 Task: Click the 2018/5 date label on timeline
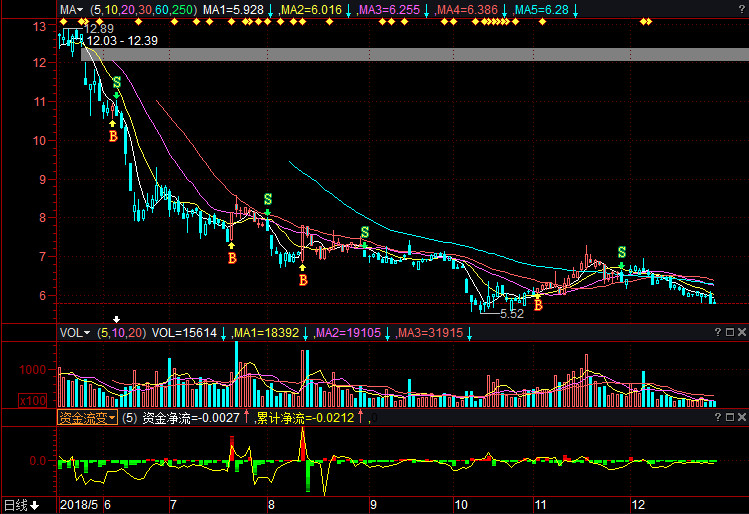tap(77, 504)
